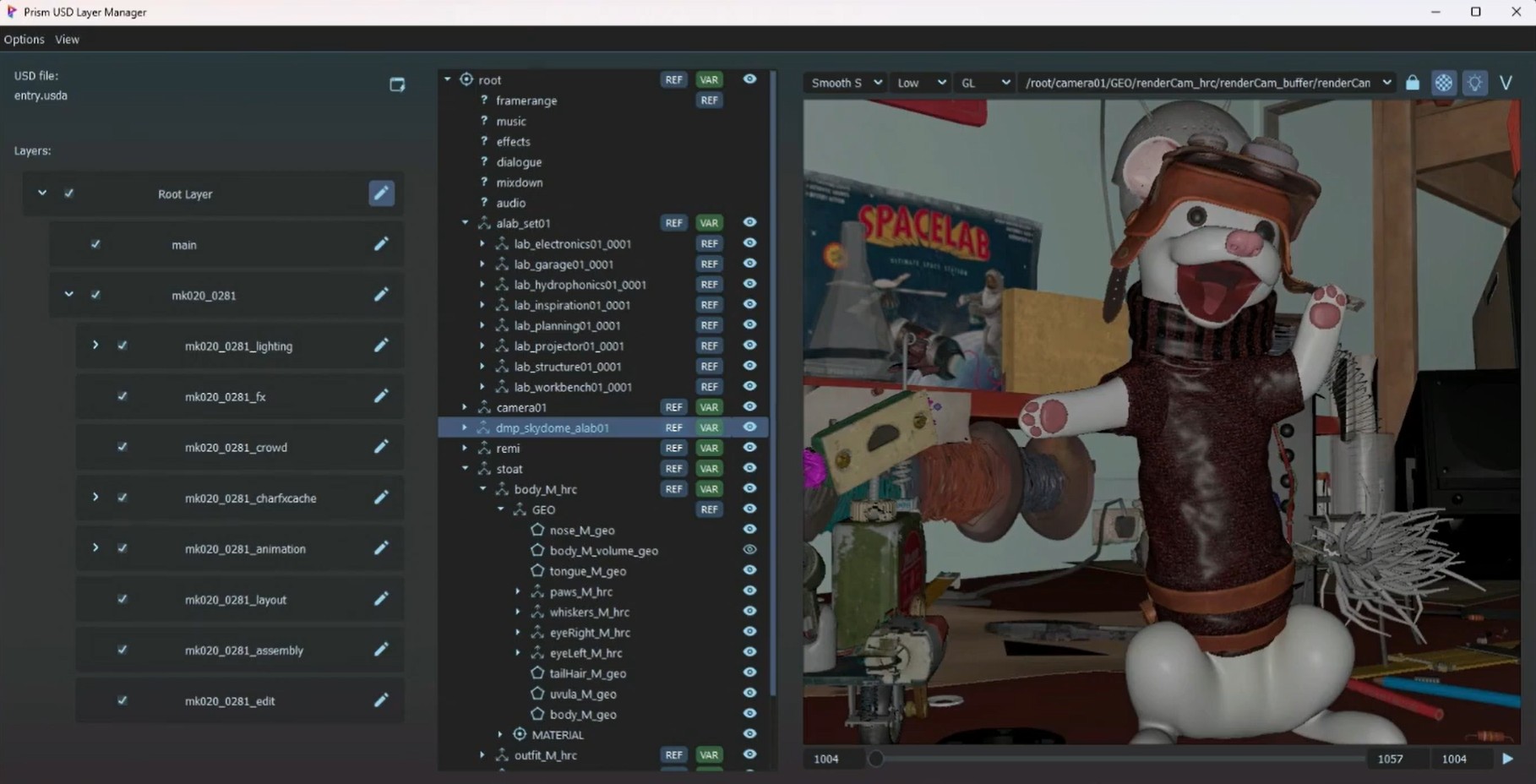Open the Options menu
The image size is (1536, 784).
[x=24, y=40]
